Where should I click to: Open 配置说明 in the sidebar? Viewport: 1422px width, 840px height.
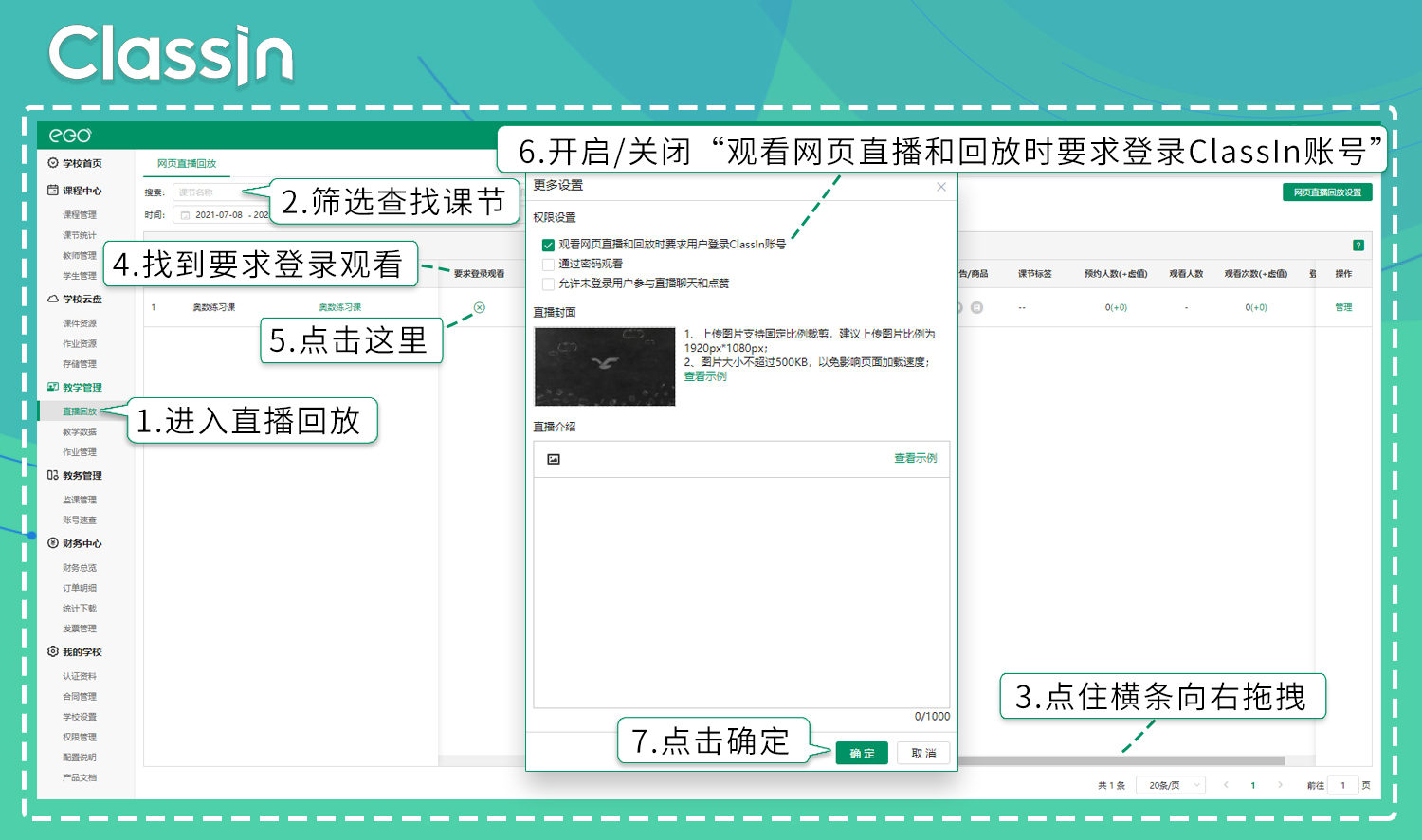tap(80, 758)
